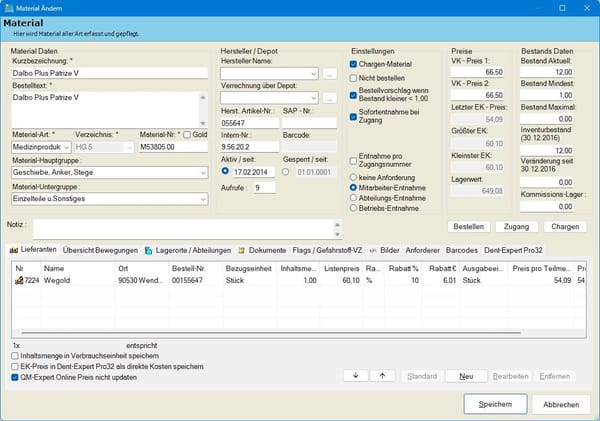600x421 pixels.
Task: Click the Material-Nr. field M53805.00
Action: click(173, 147)
